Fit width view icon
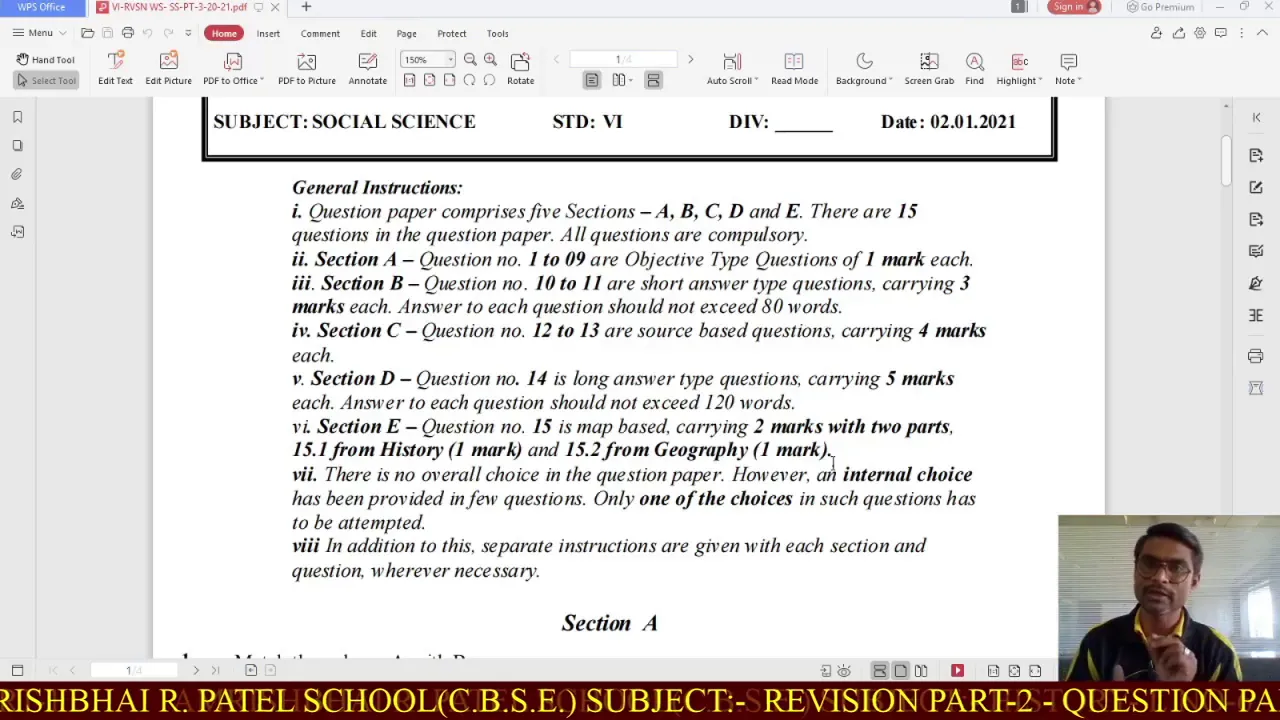 449,80
